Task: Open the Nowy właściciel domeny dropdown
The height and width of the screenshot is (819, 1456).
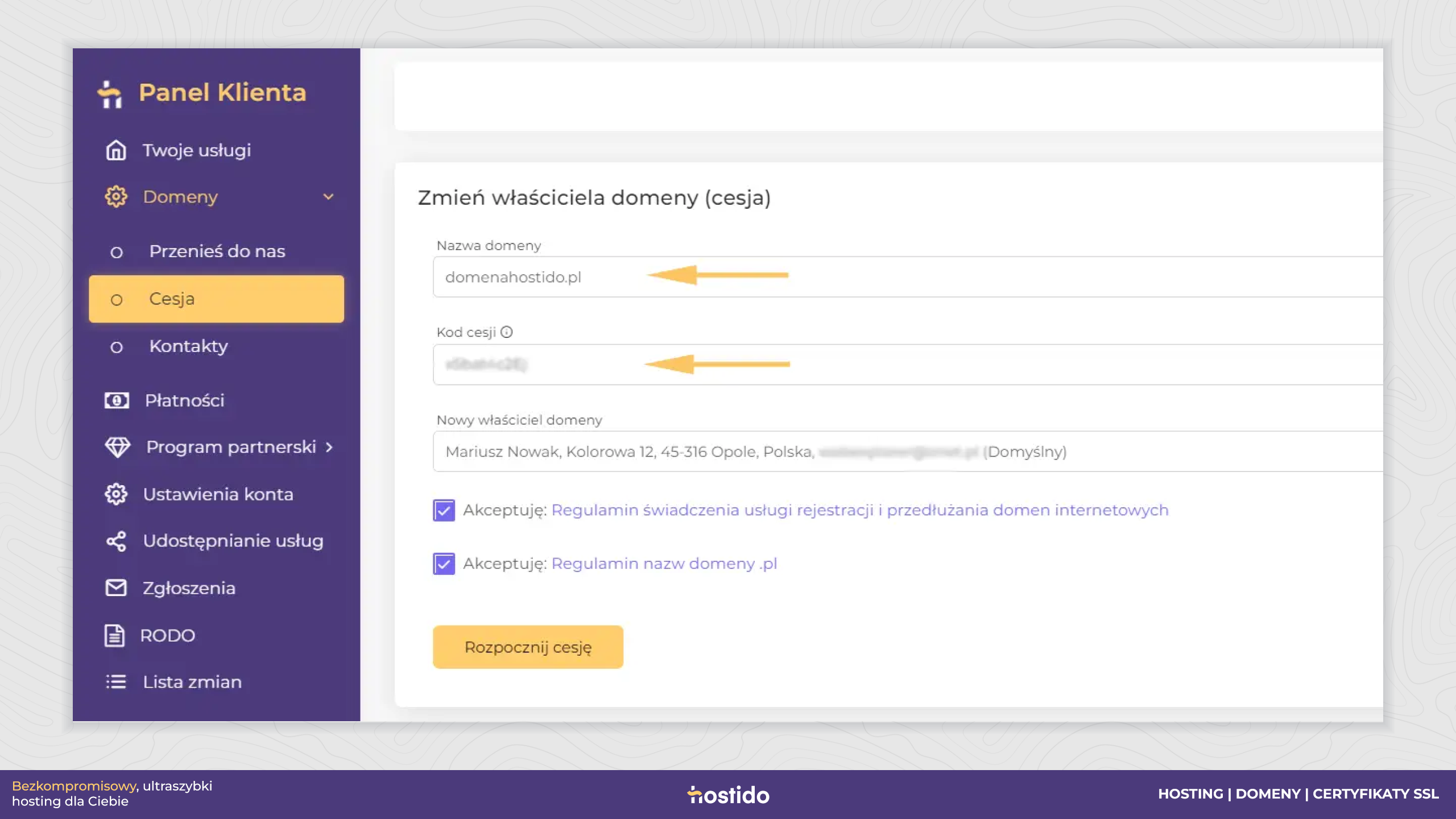Action: click(x=908, y=452)
